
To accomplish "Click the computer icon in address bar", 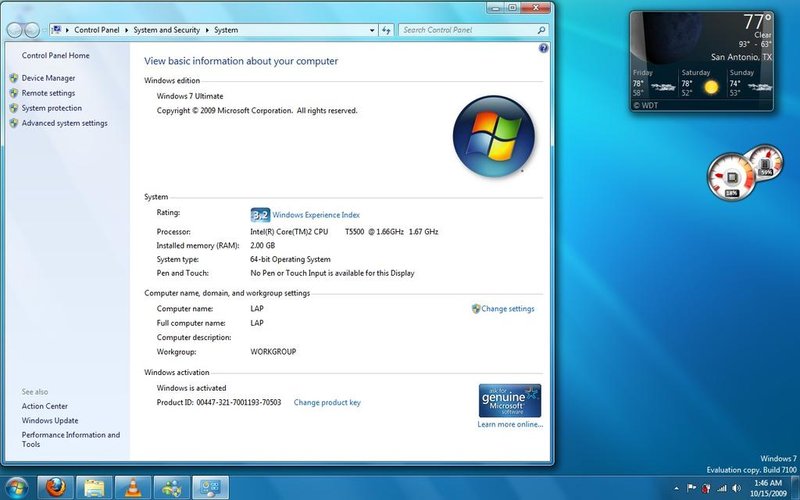I will [56, 30].
